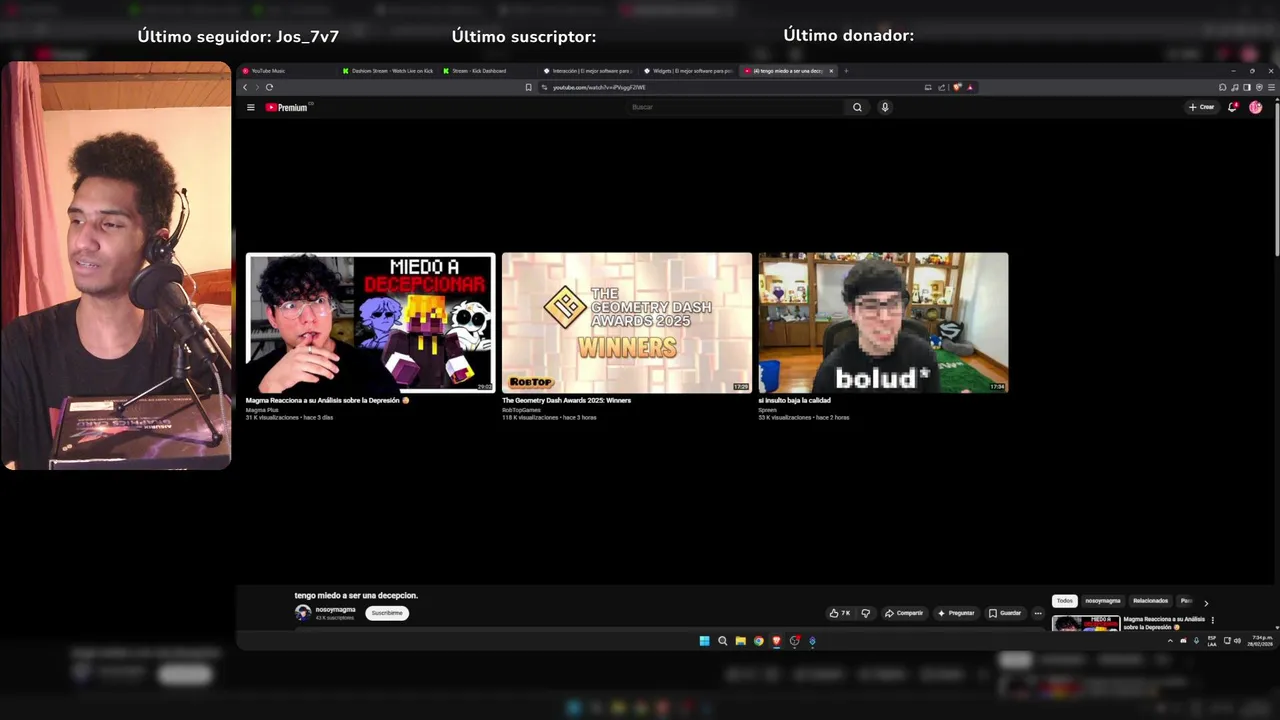Viewport: 1280px width, 720px height.
Task: Start voice search with the microphone icon
Action: pyautogui.click(x=885, y=107)
